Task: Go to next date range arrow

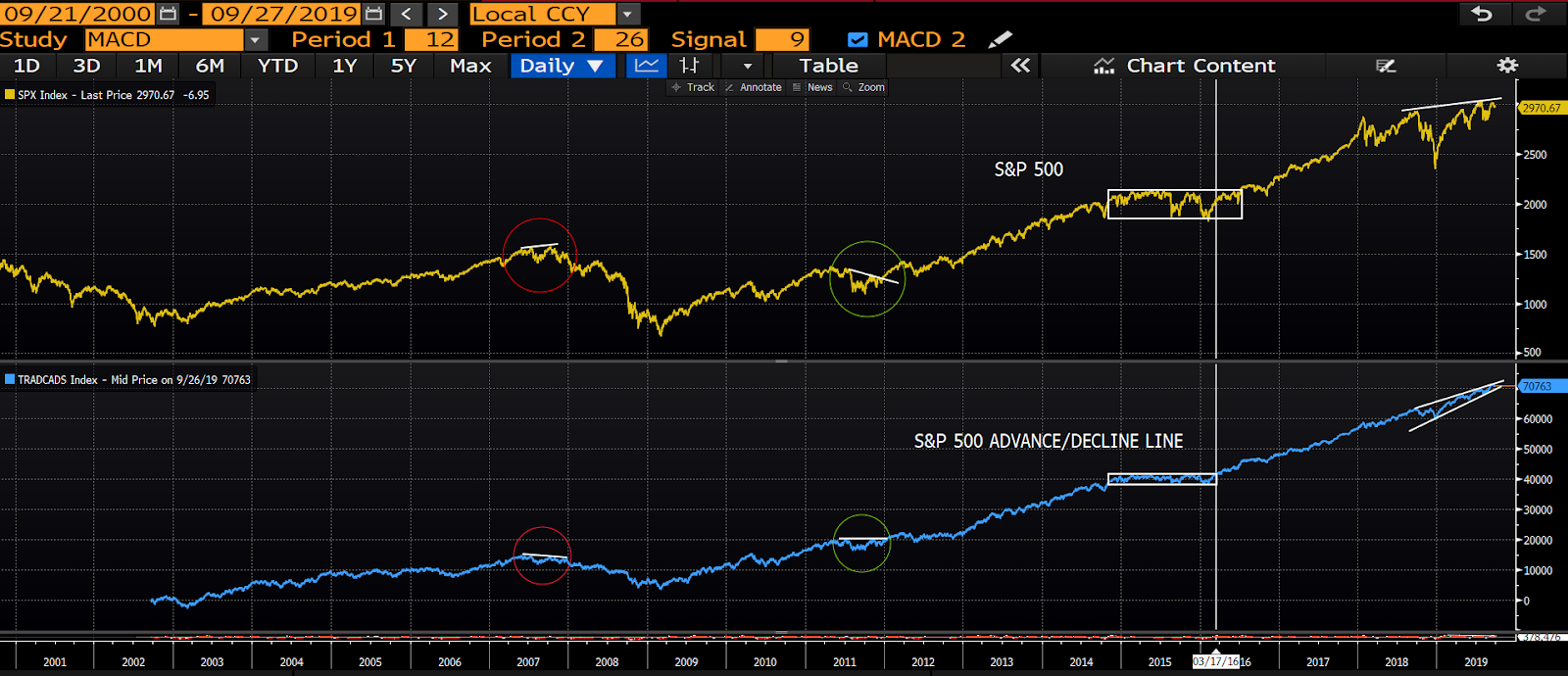Action: (443, 14)
